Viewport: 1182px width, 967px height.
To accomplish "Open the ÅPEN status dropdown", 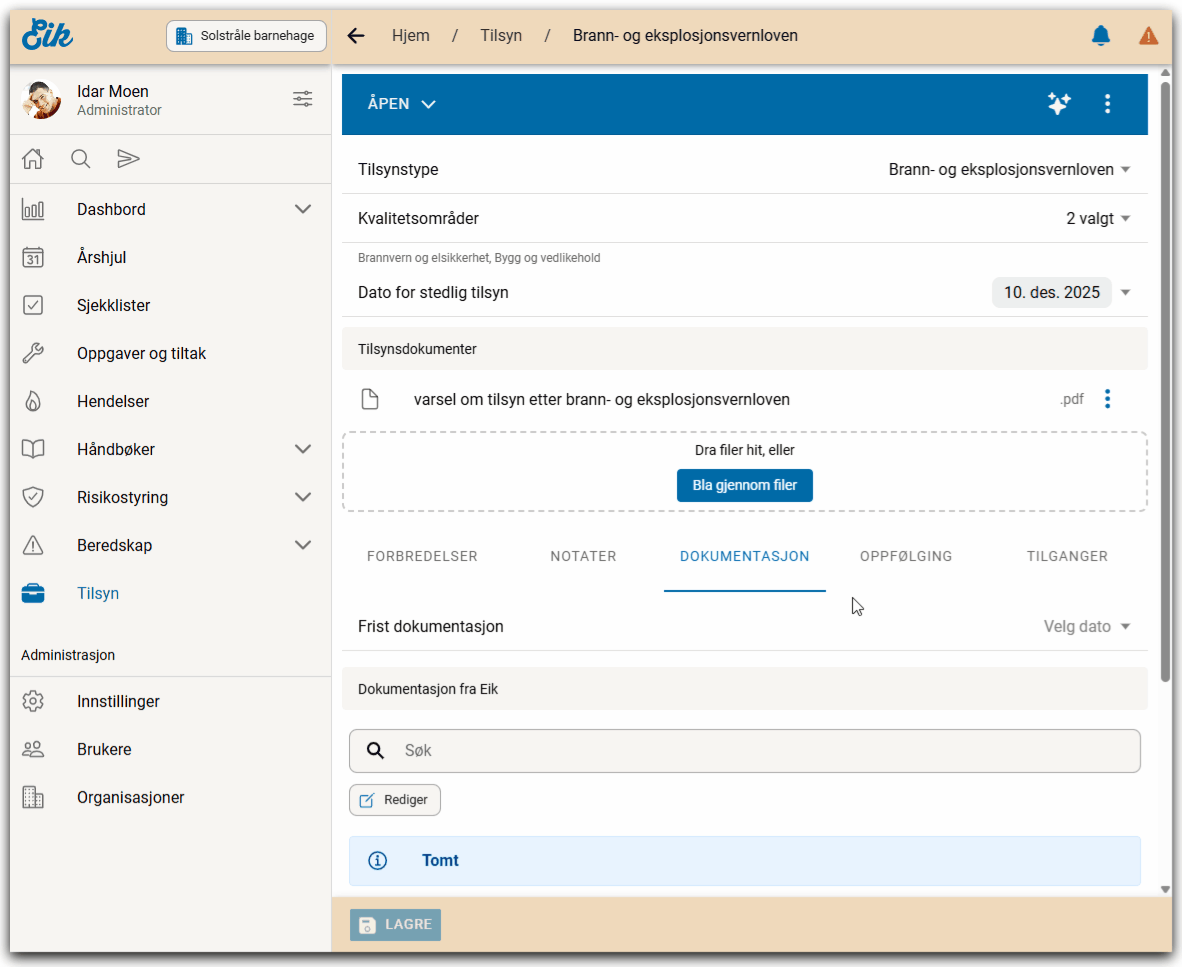I will pyautogui.click(x=402, y=104).
